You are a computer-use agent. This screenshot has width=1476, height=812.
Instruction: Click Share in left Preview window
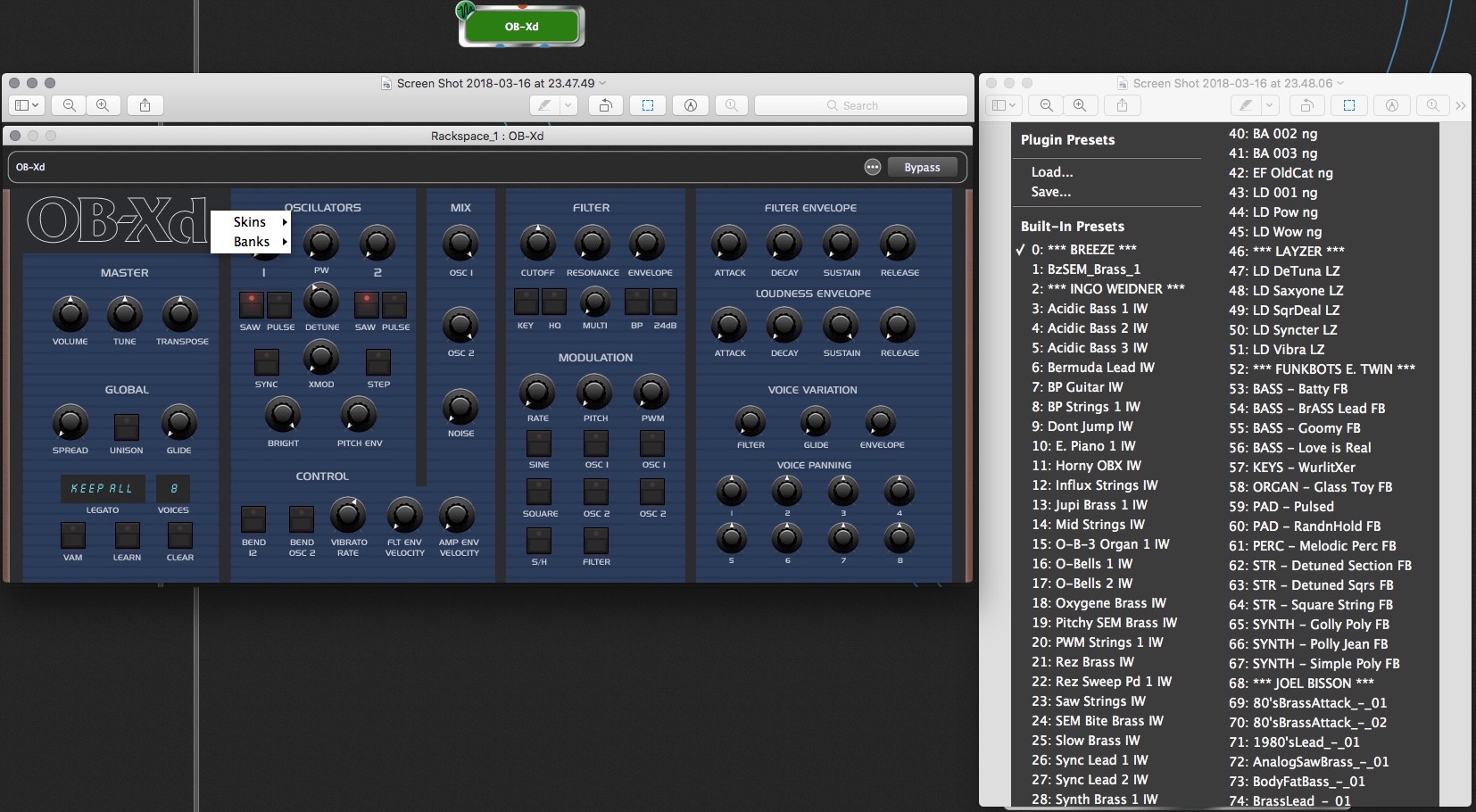coord(145,105)
